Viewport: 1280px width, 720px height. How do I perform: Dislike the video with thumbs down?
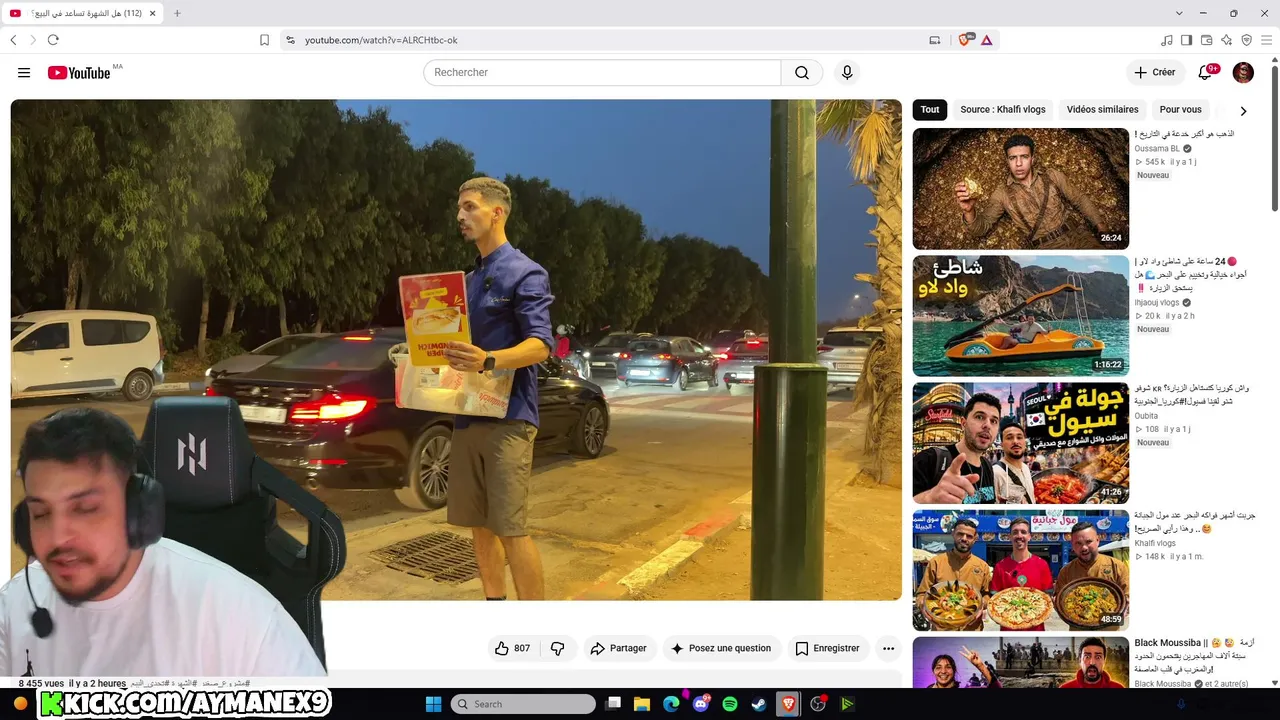pos(558,648)
